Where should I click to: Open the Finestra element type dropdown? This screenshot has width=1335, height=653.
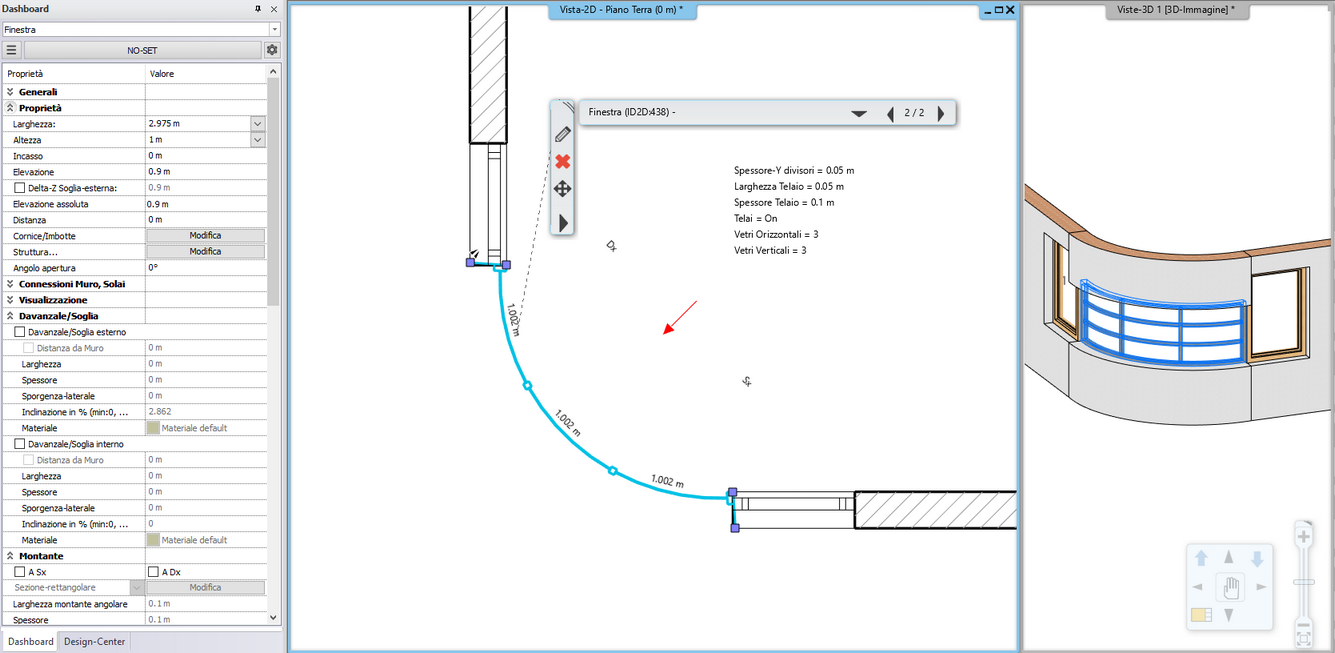pyautogui.click(x=275, y=30)
